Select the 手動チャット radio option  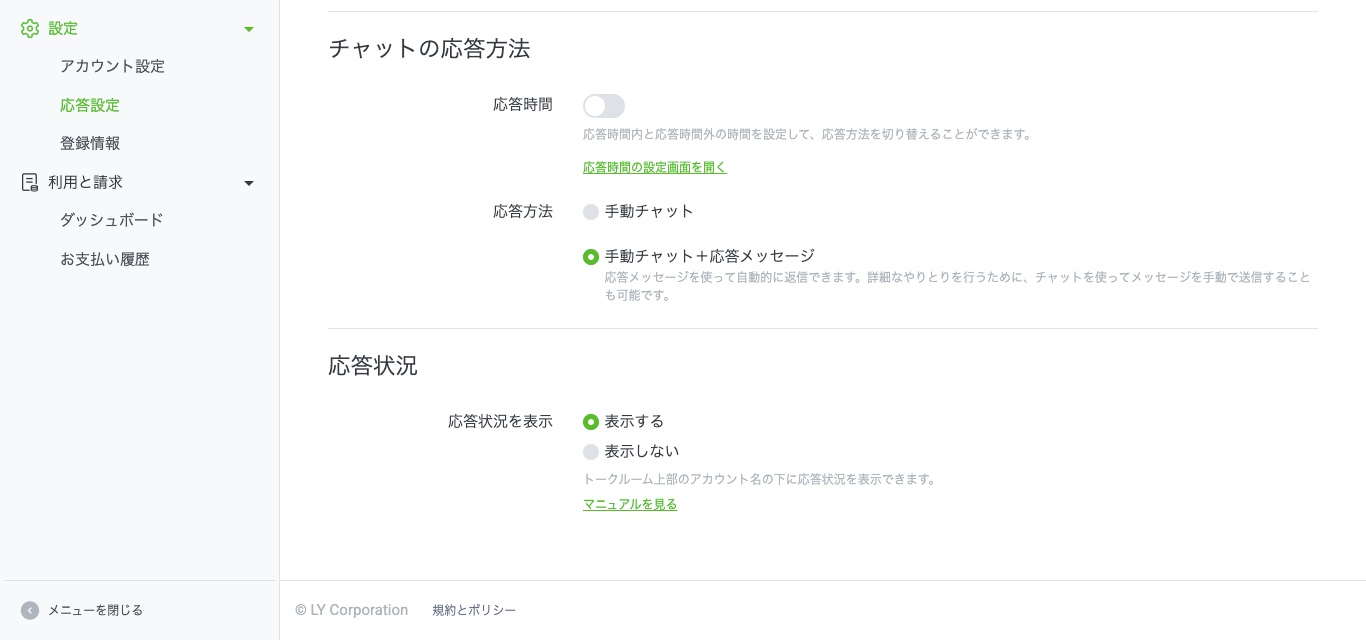click(x=591, y=212)
